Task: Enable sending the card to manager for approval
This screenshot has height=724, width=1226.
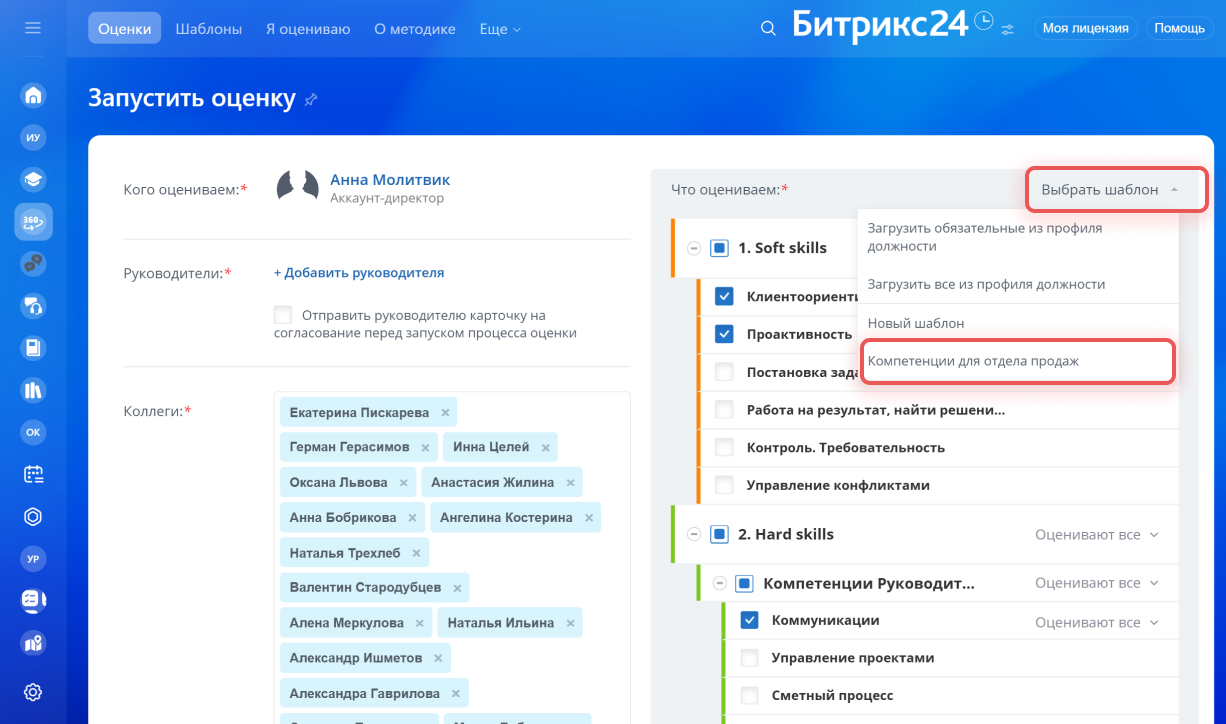Action: tap(283, 314)
